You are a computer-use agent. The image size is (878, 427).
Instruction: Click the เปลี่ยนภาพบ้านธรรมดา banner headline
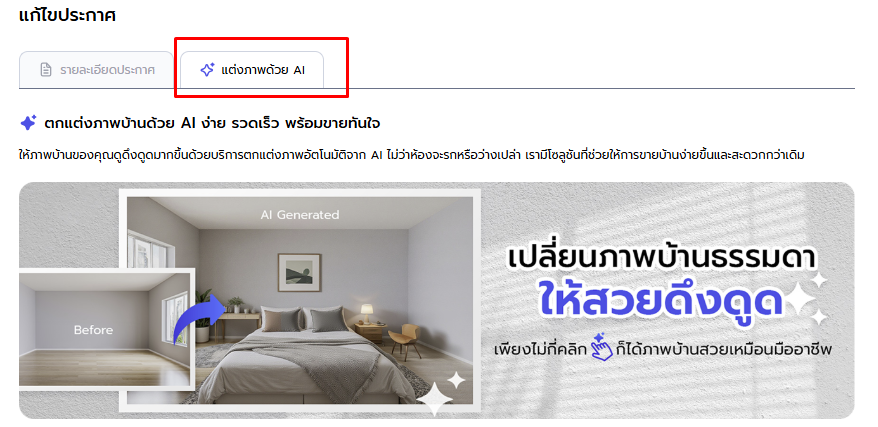pyautogui.click(x=662, y=259)
